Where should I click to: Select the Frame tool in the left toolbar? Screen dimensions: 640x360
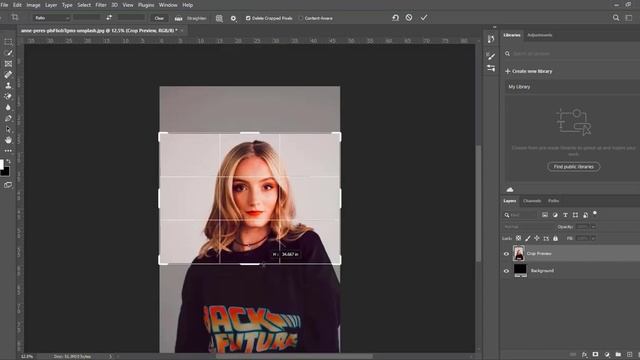tap(8, 64)
